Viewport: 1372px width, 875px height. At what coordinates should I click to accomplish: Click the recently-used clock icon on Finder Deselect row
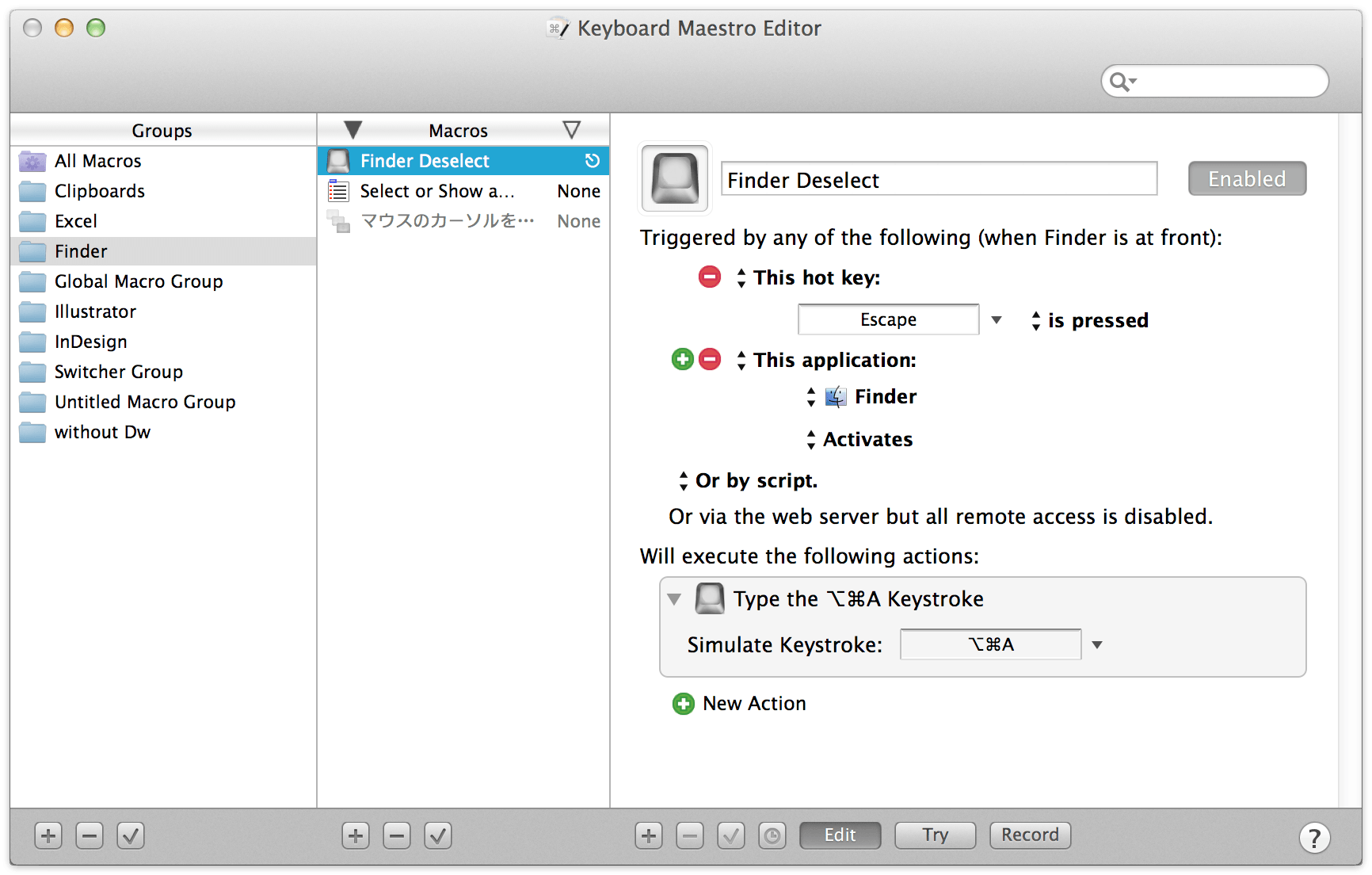593,161
